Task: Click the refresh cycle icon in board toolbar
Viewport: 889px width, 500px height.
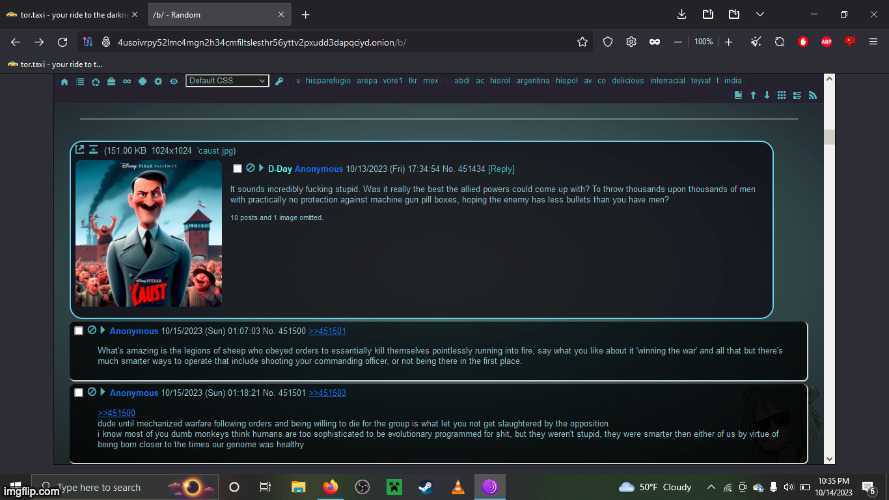Action: pos(96,82)
